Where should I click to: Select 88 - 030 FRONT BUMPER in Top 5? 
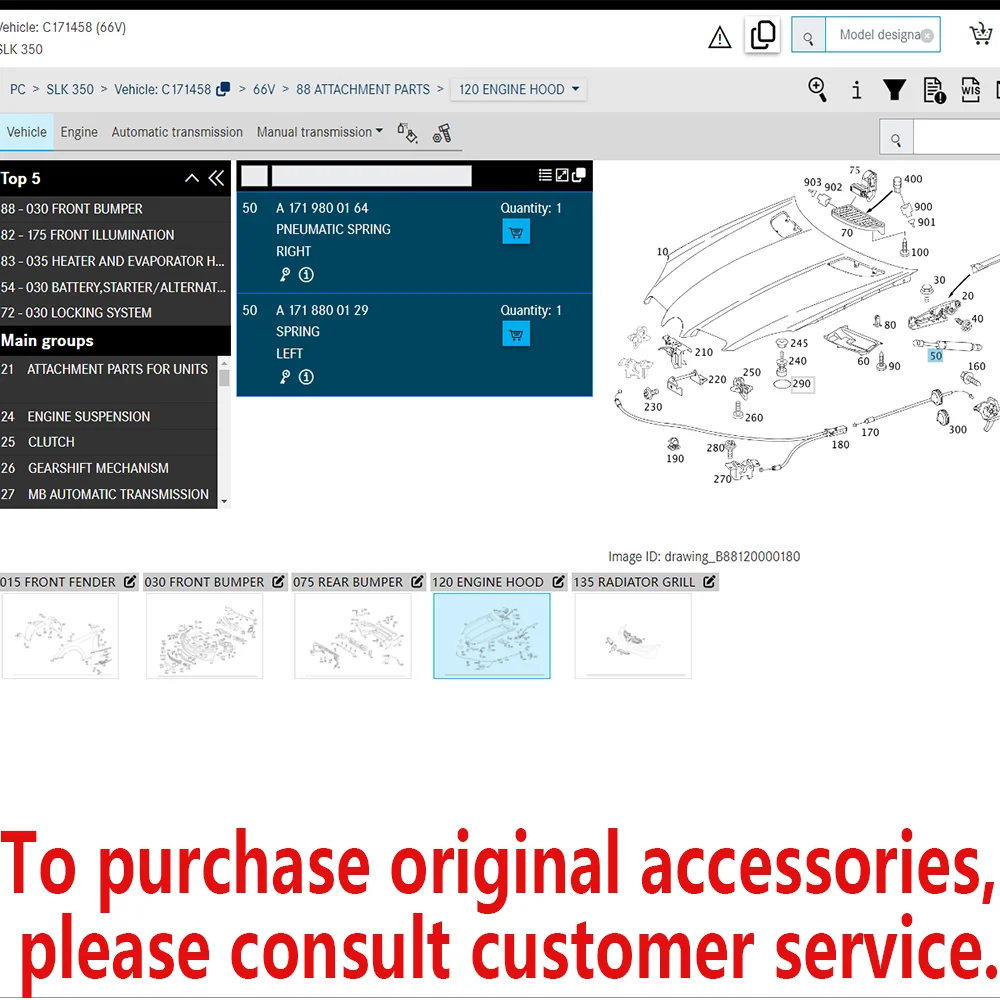point(115,209)
